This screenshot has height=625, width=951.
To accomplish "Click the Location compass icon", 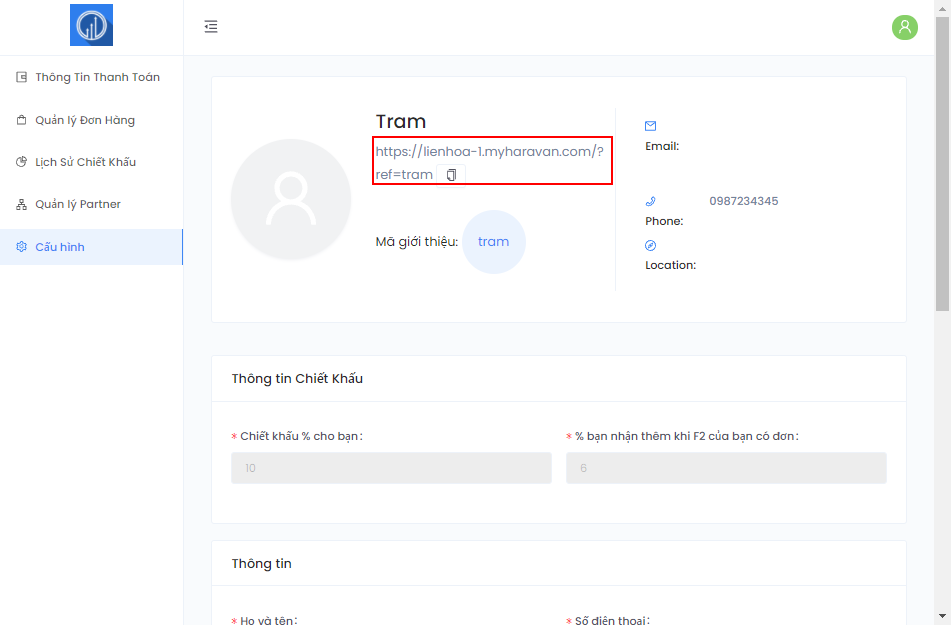I will (650, 245).
